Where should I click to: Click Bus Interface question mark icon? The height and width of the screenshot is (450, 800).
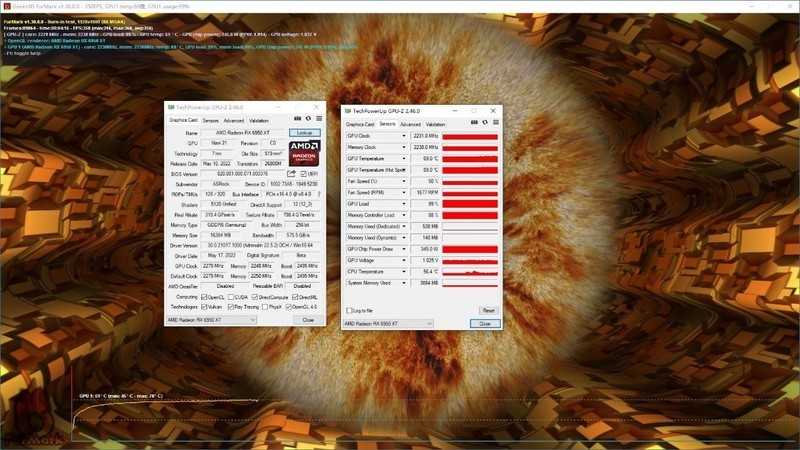coord(319,194)
